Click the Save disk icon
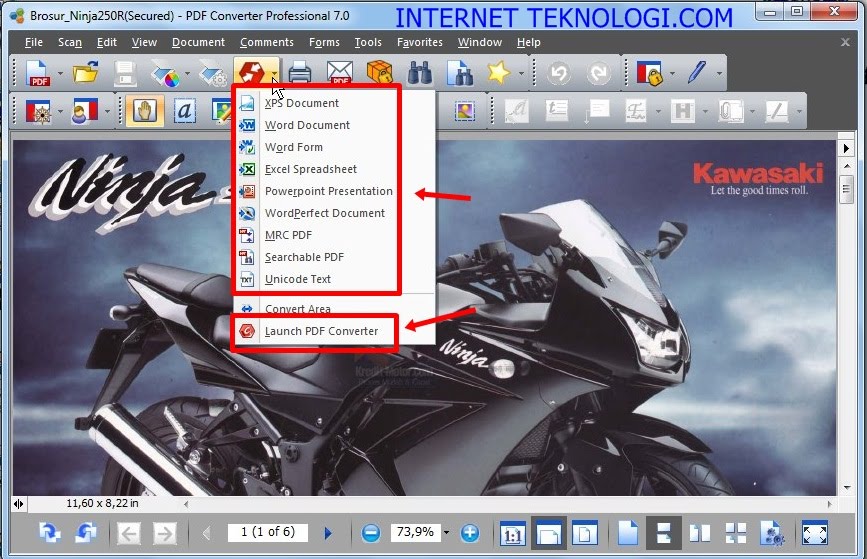 coord(126,73)
